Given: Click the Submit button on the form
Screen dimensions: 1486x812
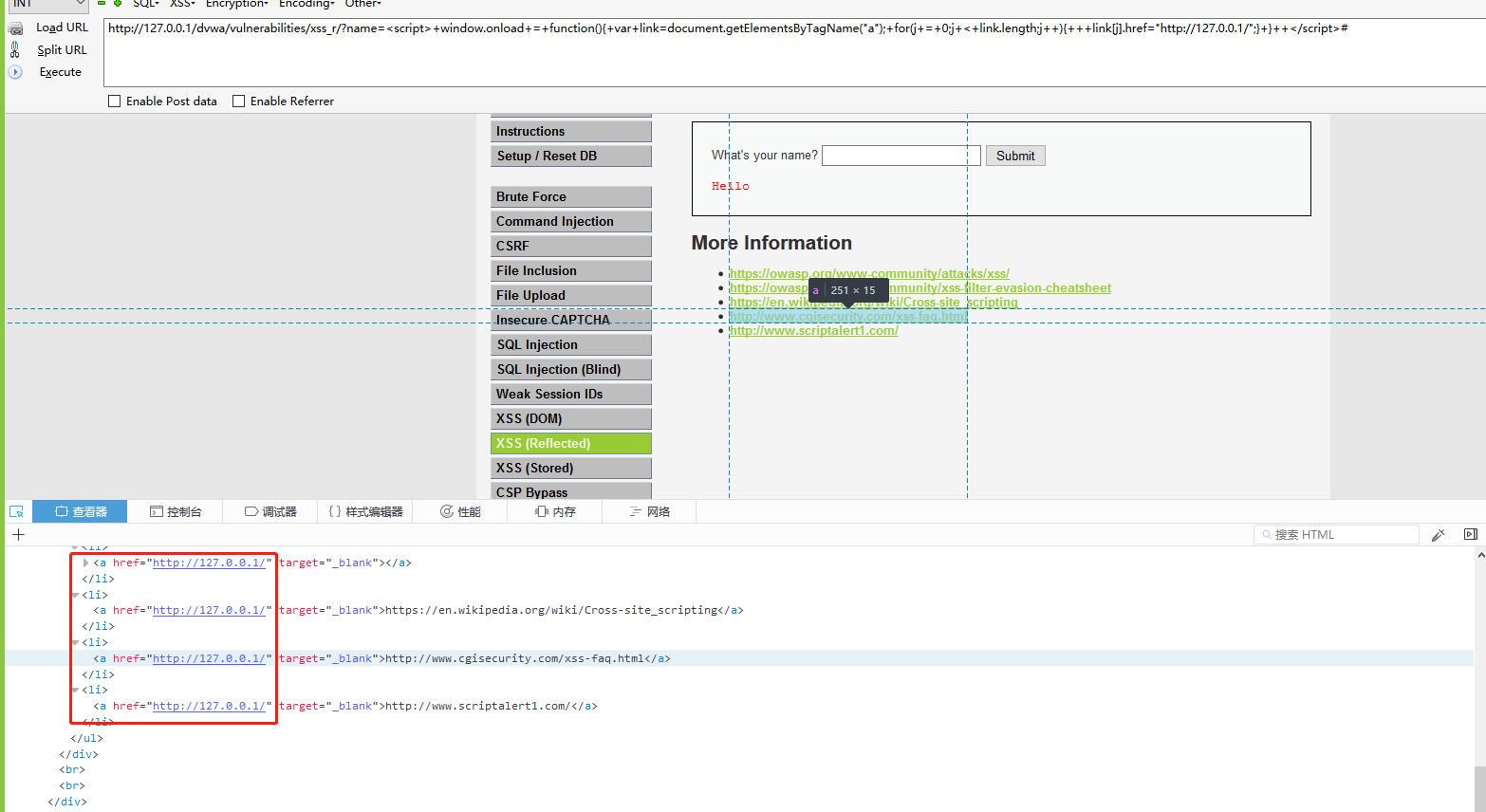Looking at the screenshot, I should pyautogui.click(x=1014, y=155).
